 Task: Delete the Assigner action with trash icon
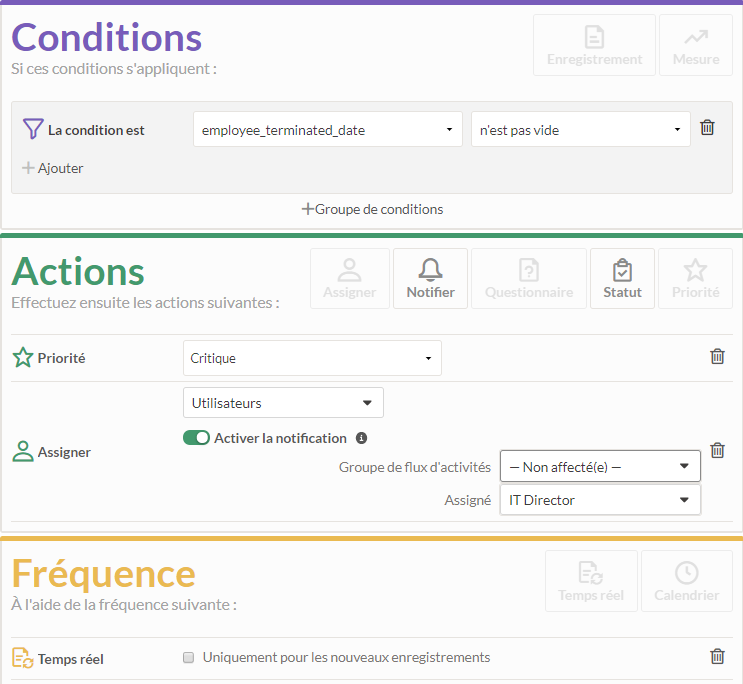click(x=717, y=450)
